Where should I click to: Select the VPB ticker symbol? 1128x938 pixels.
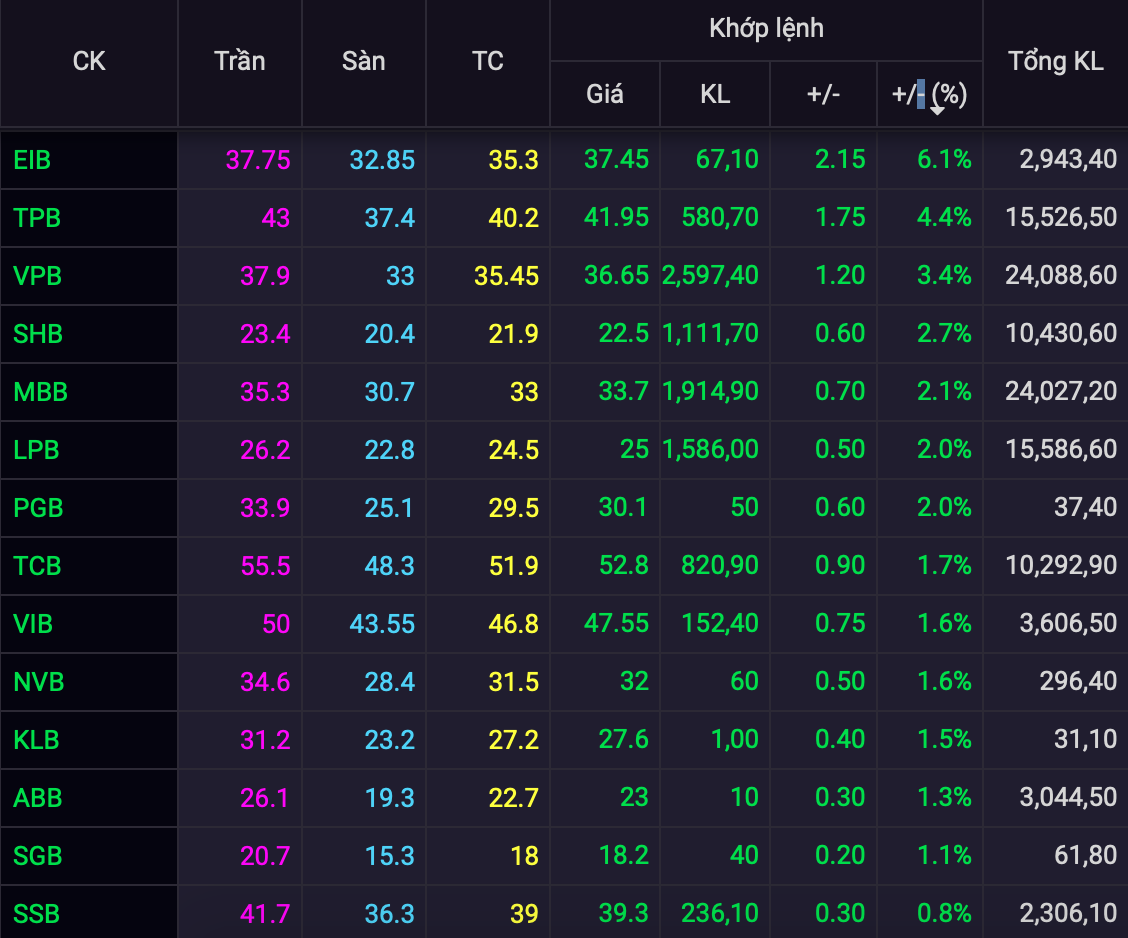pyautogui.click(x=37, y=275)
